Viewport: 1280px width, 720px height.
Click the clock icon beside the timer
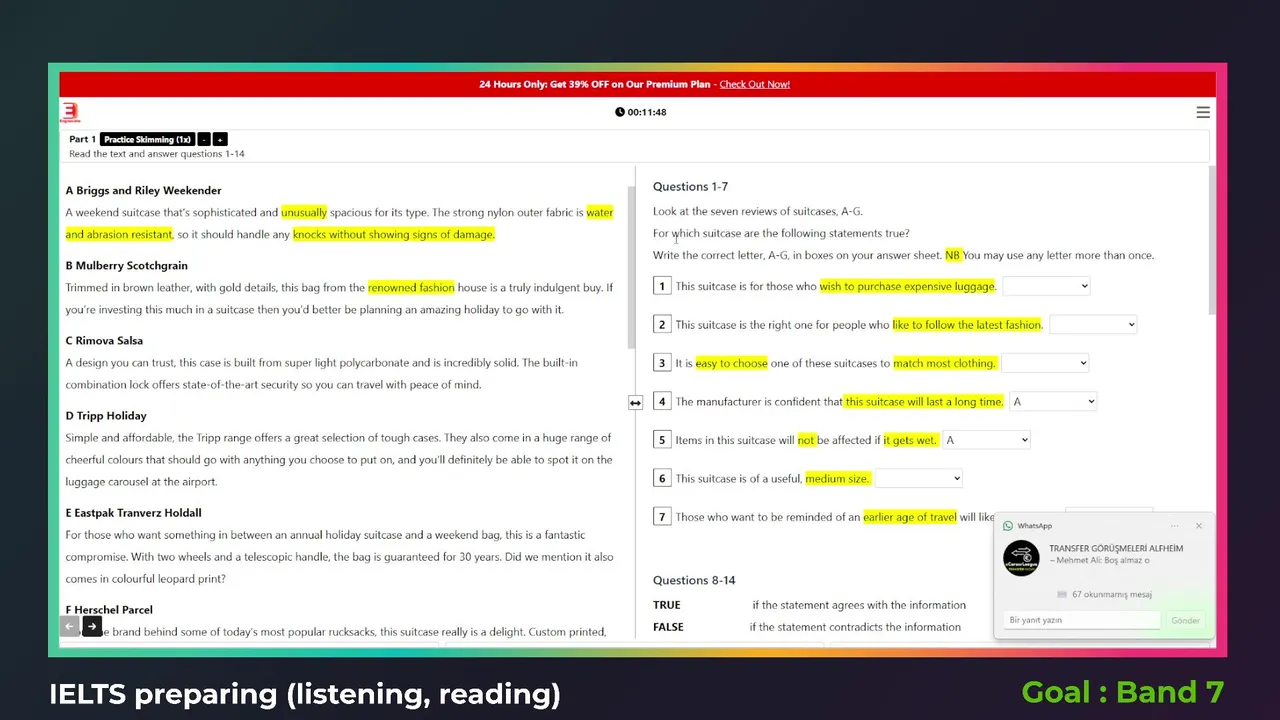click(x=620, y=112)
